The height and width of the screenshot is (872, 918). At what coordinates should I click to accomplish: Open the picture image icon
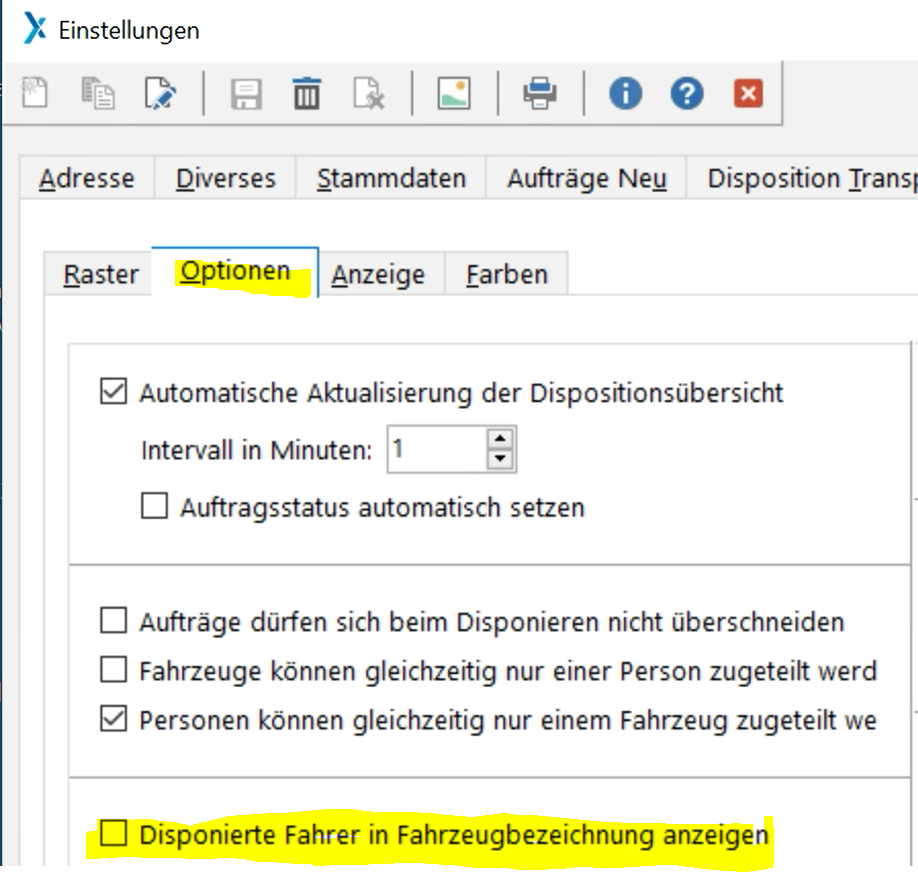pos(454,94)
